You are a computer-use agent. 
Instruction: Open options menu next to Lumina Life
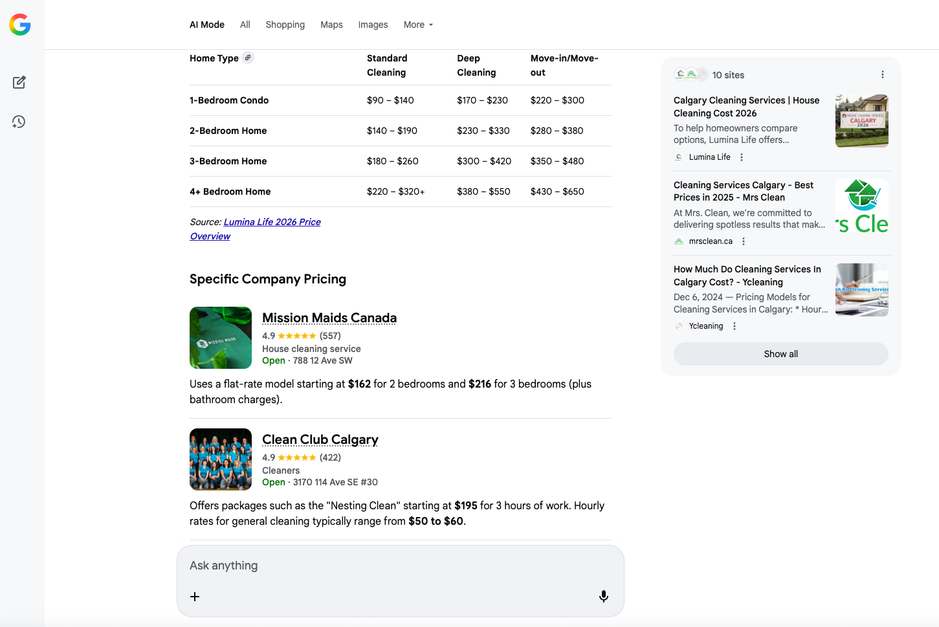[x=741, y=157]
